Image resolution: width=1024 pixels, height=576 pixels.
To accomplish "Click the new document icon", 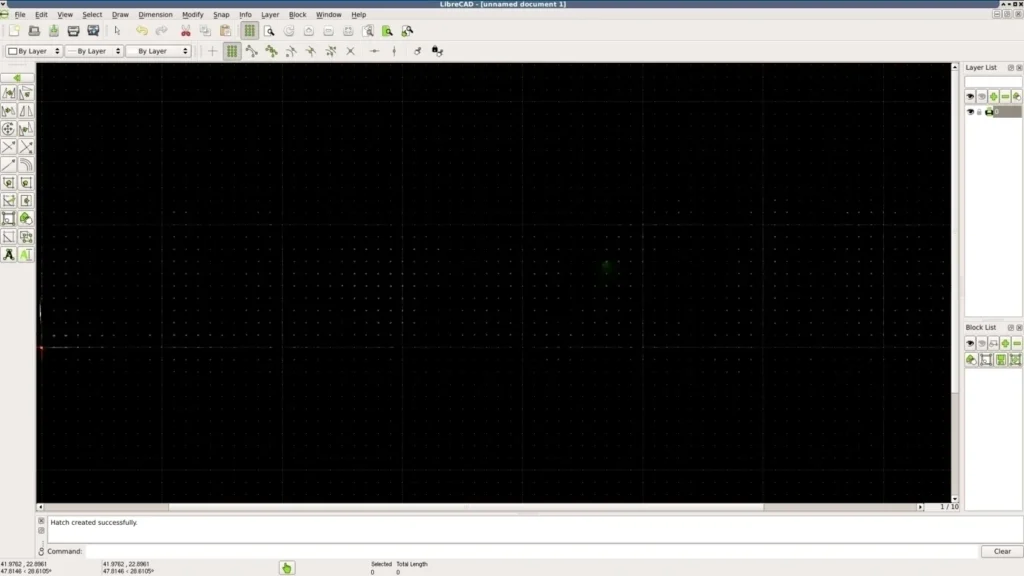I will 14,31.
